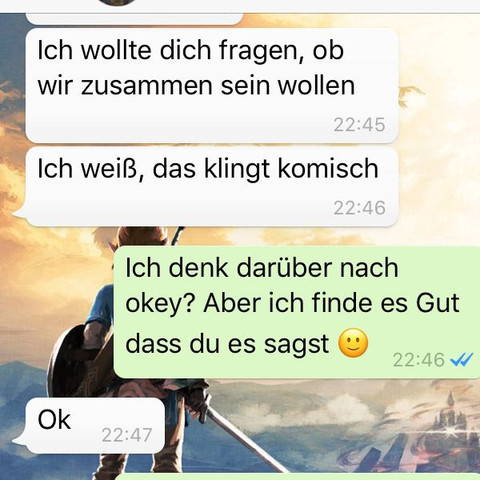Screen dimensions: 480x480
Task: Tap the smiley emoji in green message
Action: pos(353,343)
